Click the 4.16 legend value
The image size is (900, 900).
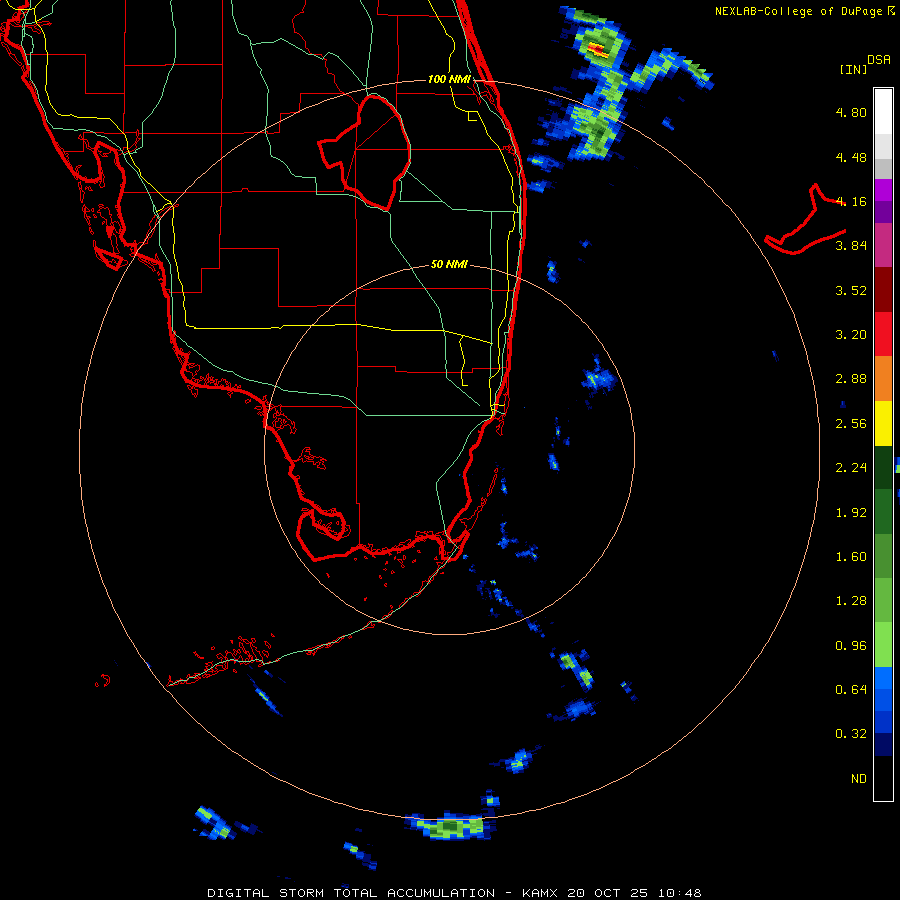coord(851,201)
